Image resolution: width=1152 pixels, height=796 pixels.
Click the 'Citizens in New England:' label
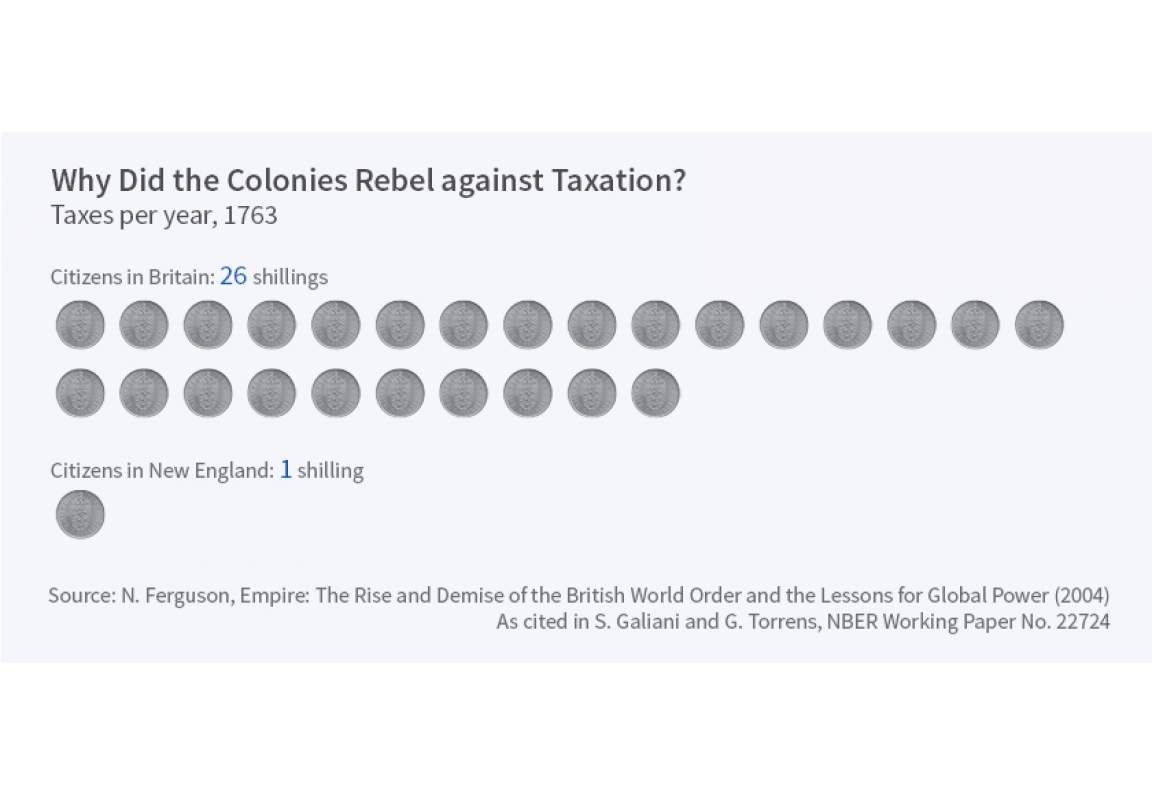click(x=161, y=470)
